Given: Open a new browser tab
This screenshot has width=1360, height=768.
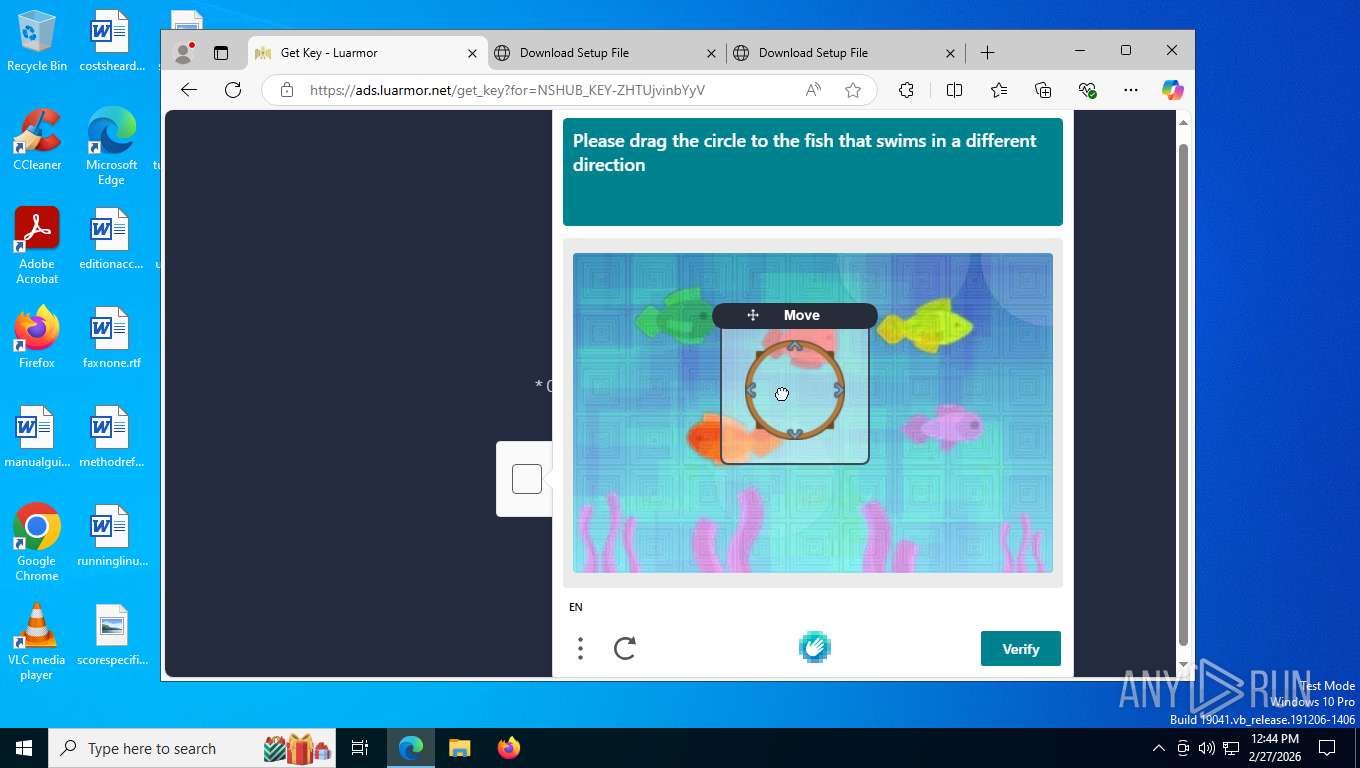Looking at the screenshot, I should 987,53.
